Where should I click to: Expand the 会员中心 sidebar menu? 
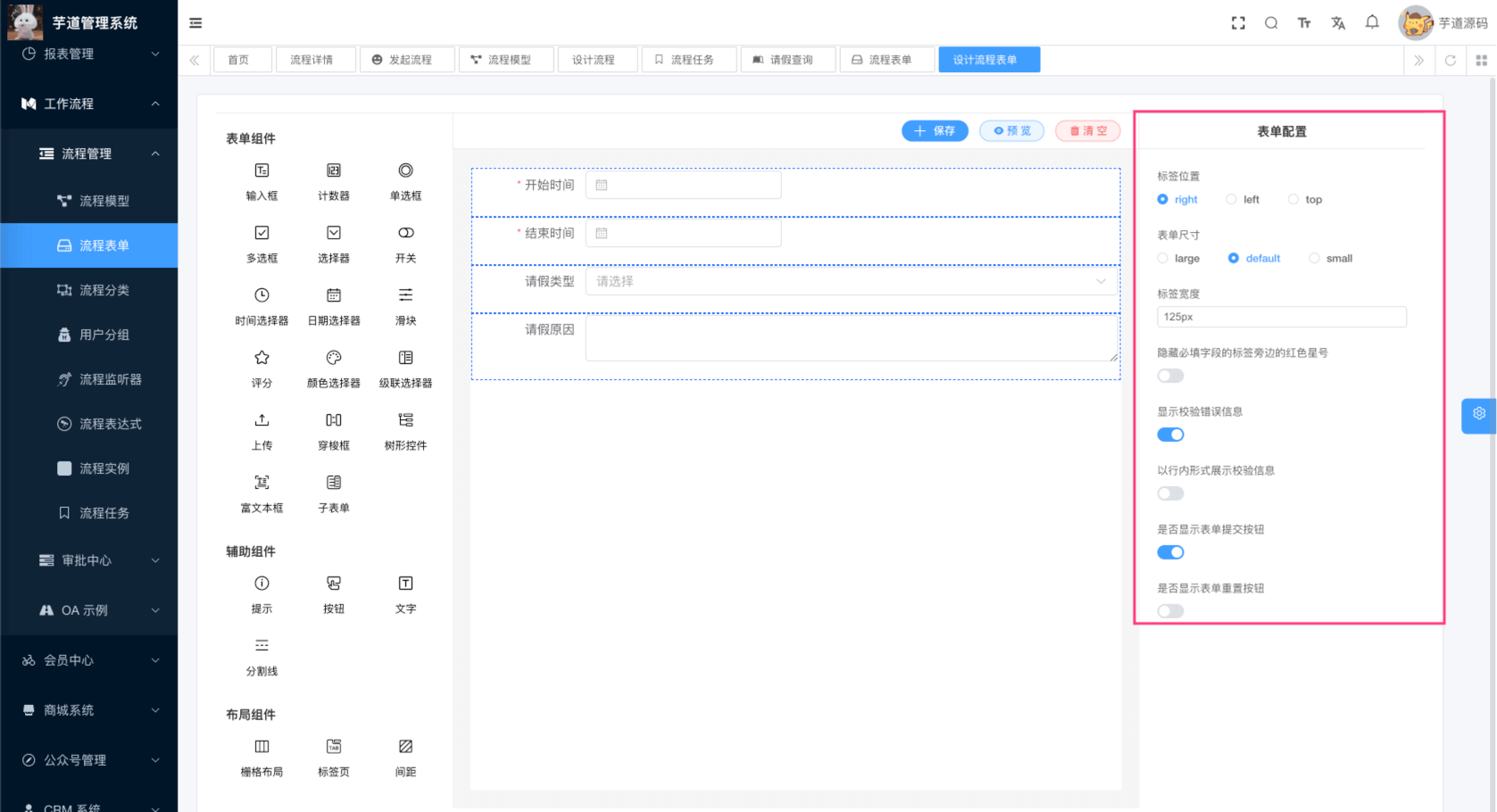89,660
